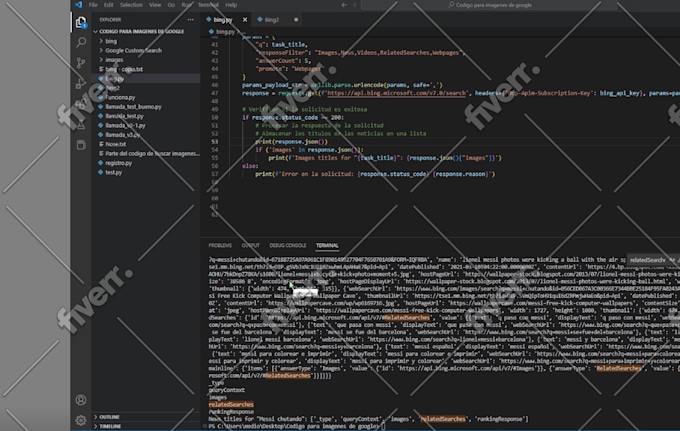Viewport: 680px width, 431px height.
Task: Open the File menu
Action: (x=93, y=5)
